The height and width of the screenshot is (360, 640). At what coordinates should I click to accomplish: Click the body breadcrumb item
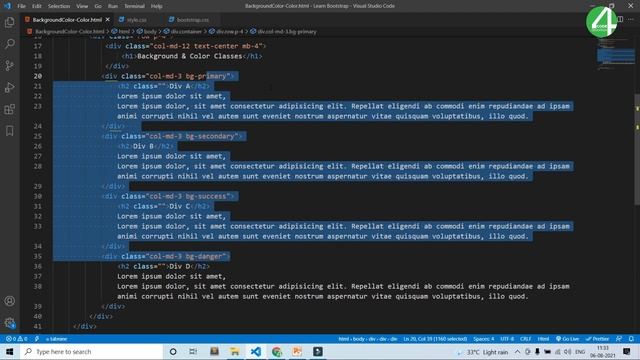pyautogui.click(x=150, y=31)
